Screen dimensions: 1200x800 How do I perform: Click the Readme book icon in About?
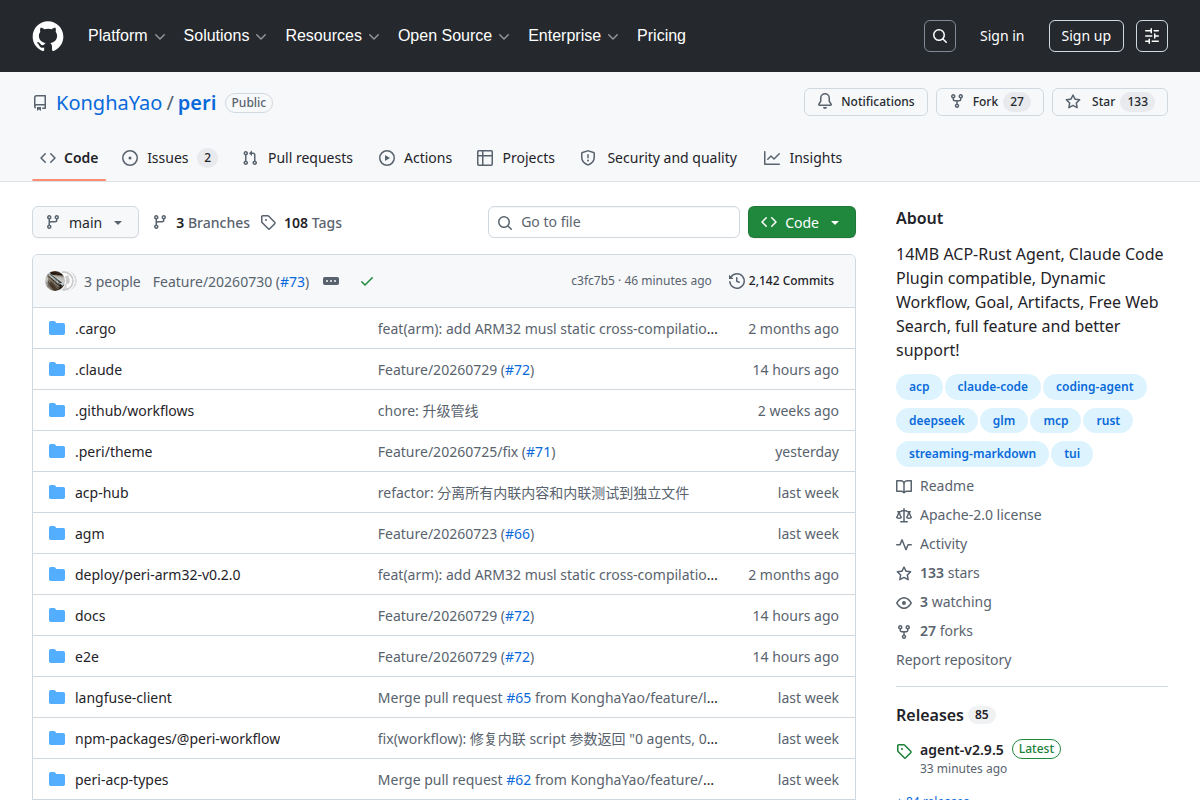tap(904, 486)
